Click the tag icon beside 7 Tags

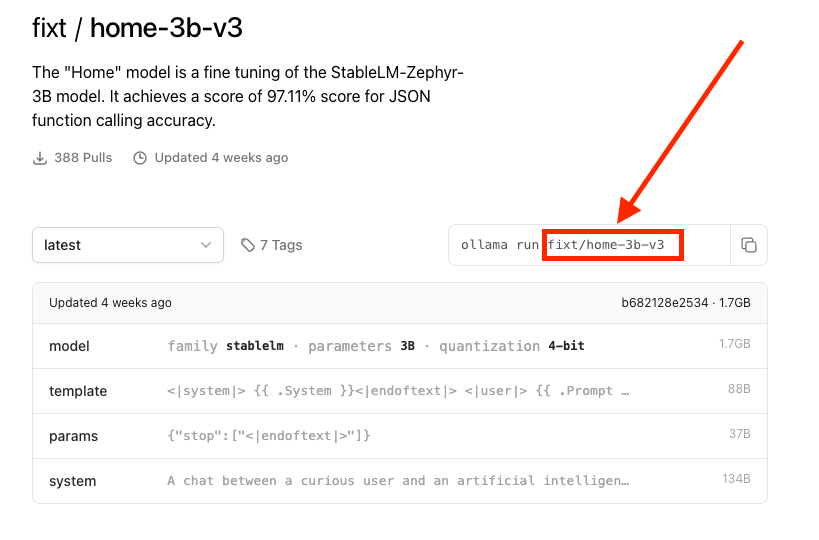pos(247,245)
